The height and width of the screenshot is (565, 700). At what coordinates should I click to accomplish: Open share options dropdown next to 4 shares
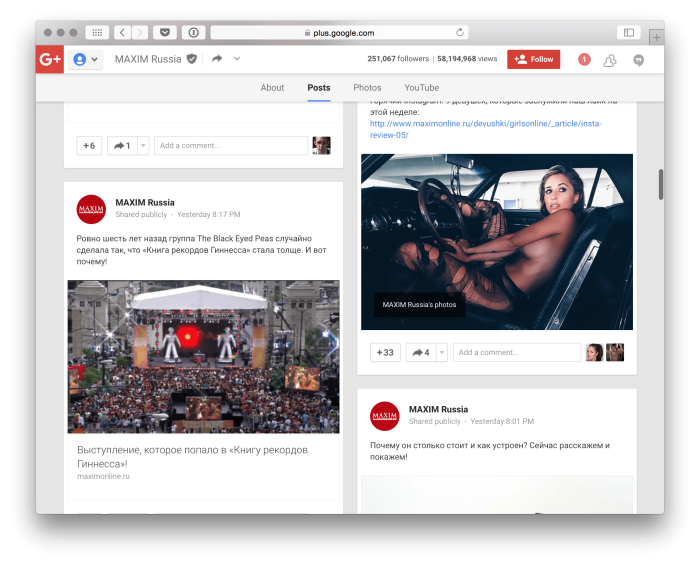pyautogui.click(x=442, y=352)
